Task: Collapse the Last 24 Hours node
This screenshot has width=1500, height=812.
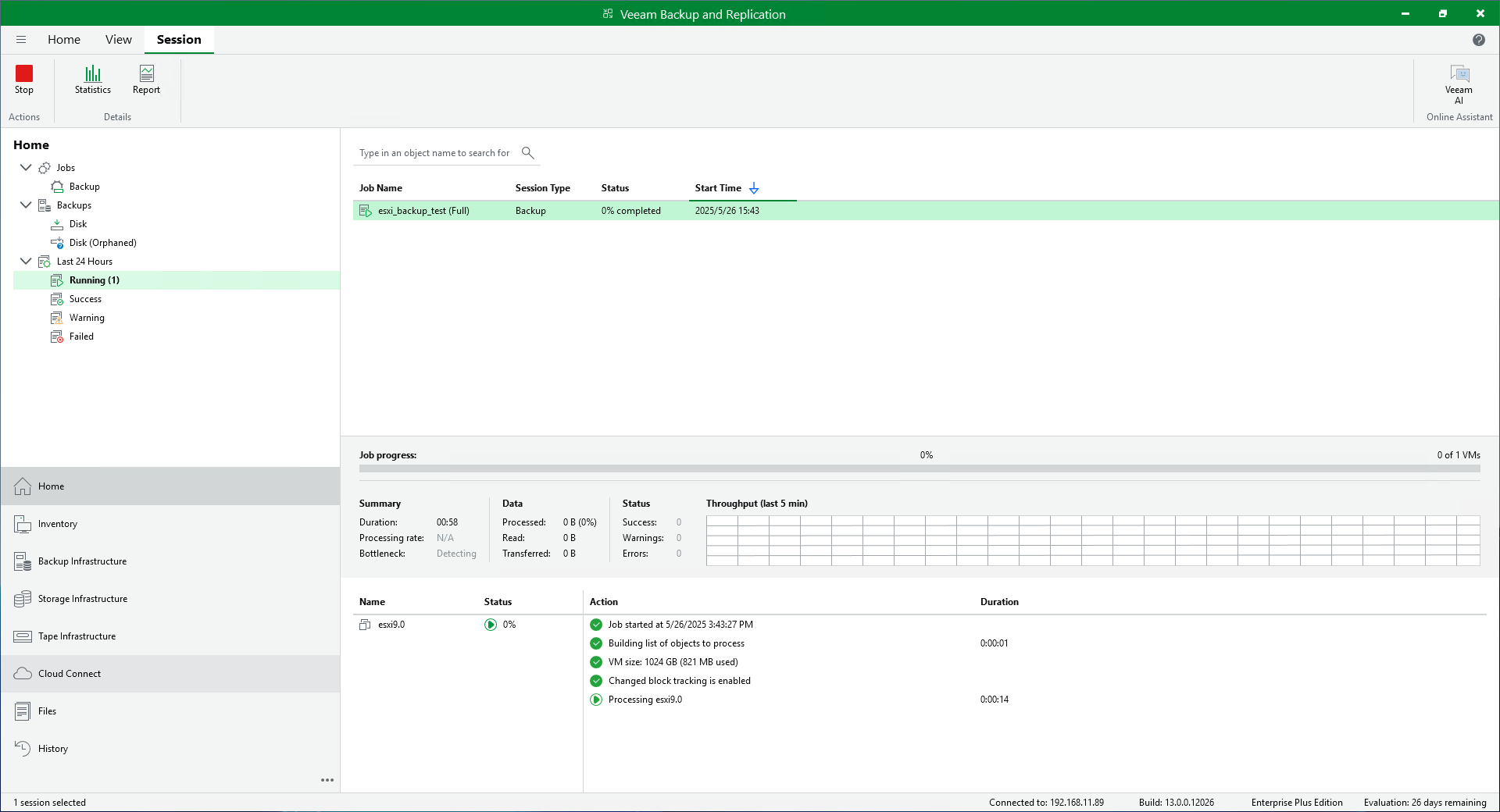Action: (x=26, y=261)
